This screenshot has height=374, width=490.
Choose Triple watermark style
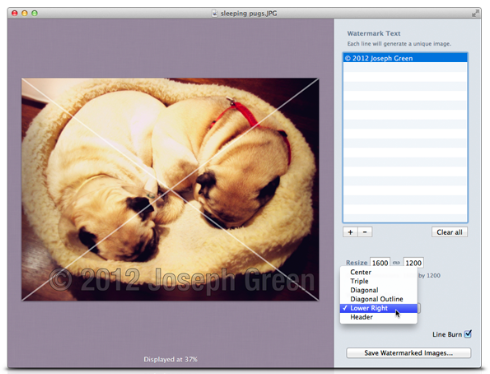tap(378, 281)
